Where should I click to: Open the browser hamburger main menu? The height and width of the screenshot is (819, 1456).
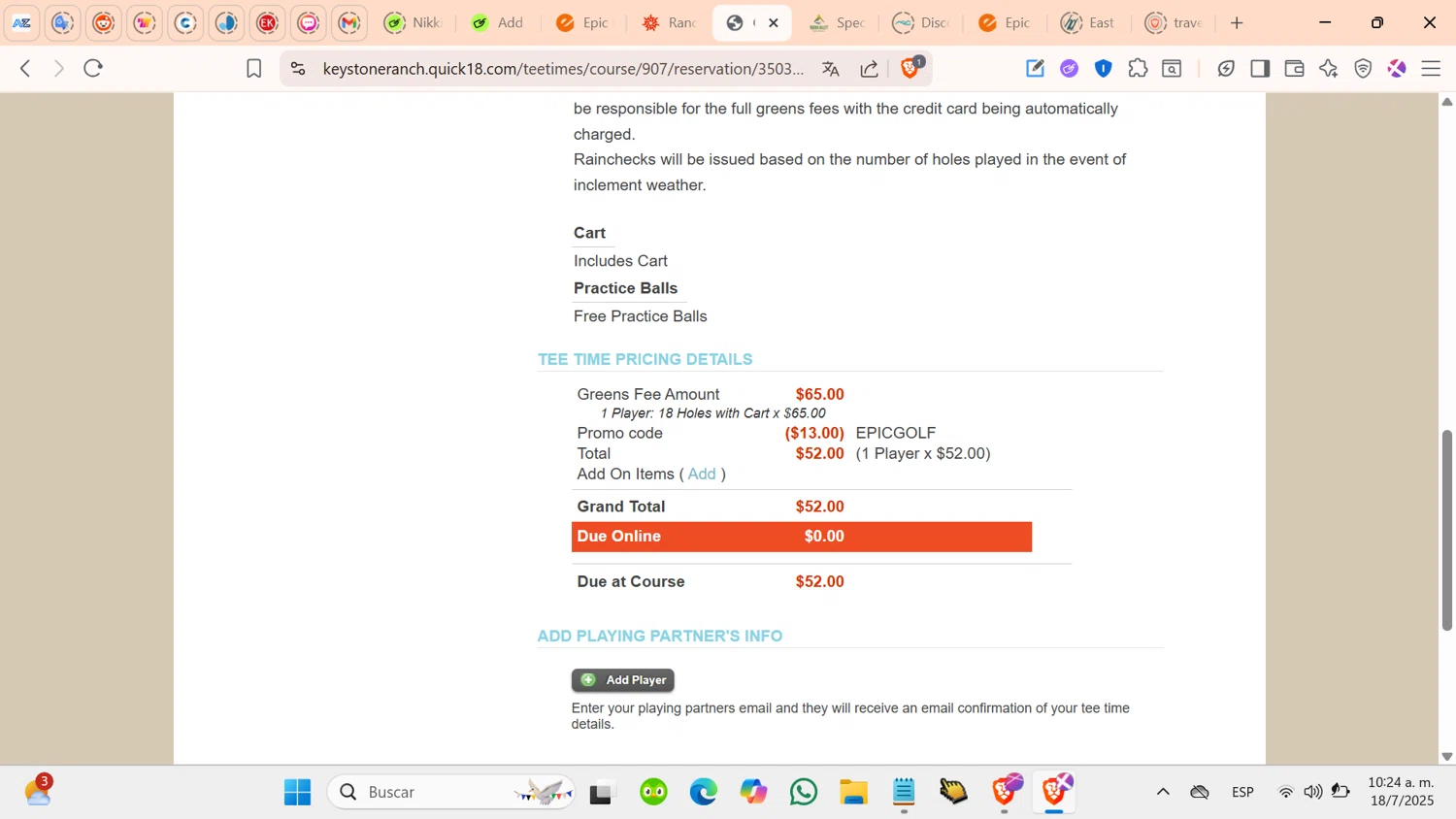tap(1431, 68)
